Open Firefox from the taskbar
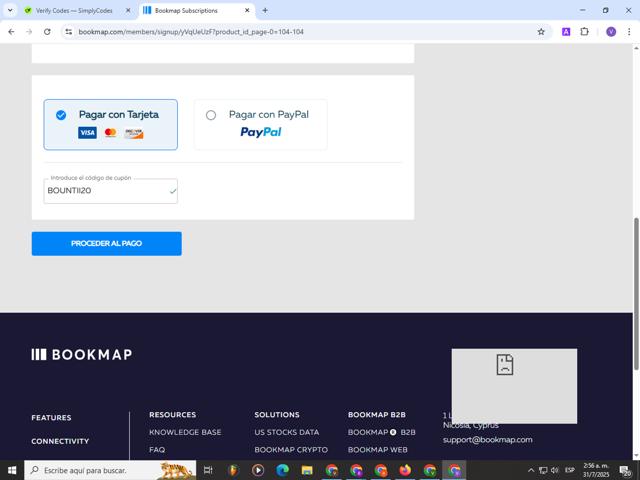Viewport: 640px width, 480px height. pyautogui.click(x=405, y=470)
